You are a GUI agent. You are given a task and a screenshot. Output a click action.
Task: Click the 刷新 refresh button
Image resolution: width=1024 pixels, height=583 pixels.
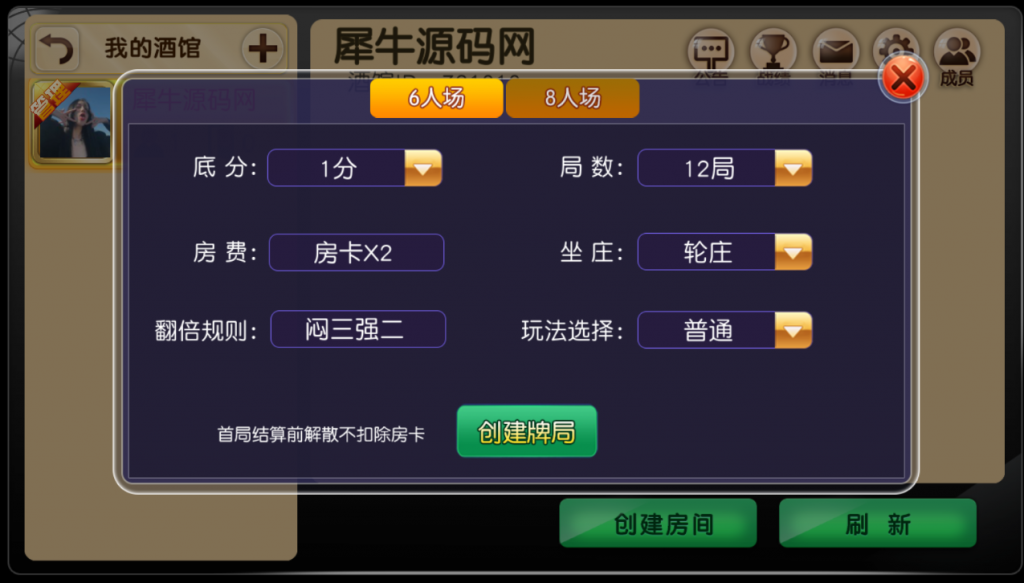tap(878, 523)
